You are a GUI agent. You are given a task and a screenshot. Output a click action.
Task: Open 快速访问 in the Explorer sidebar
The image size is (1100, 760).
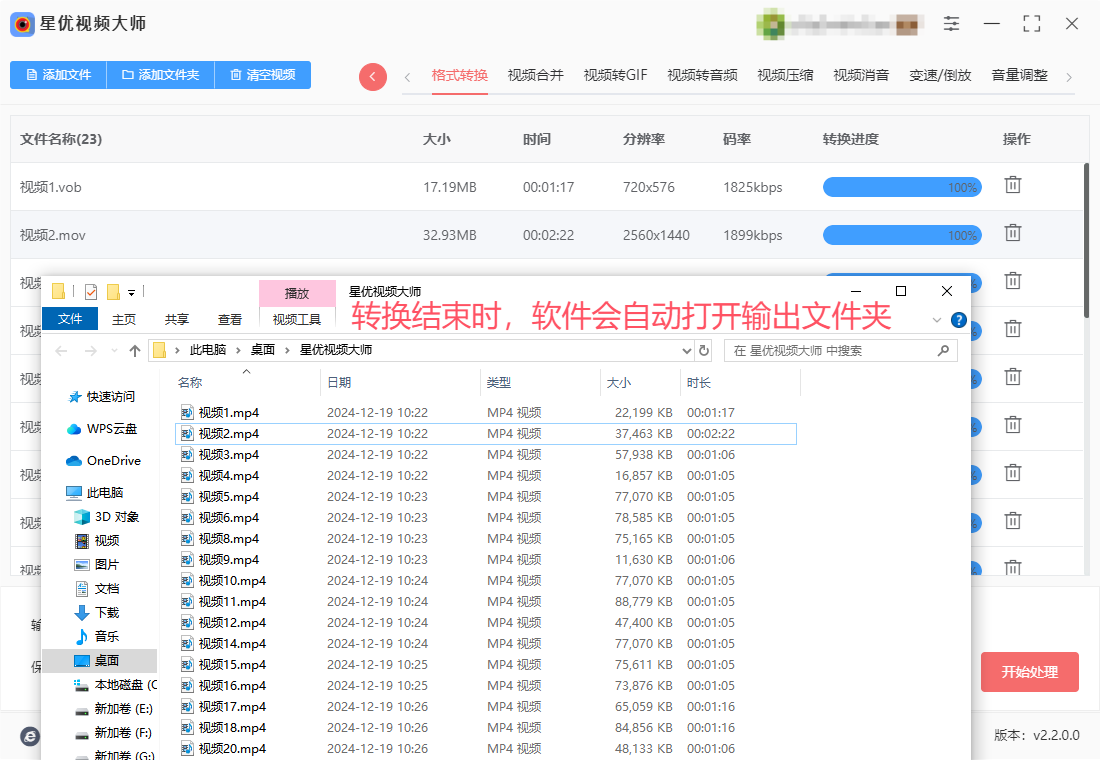tap(102, 397)
